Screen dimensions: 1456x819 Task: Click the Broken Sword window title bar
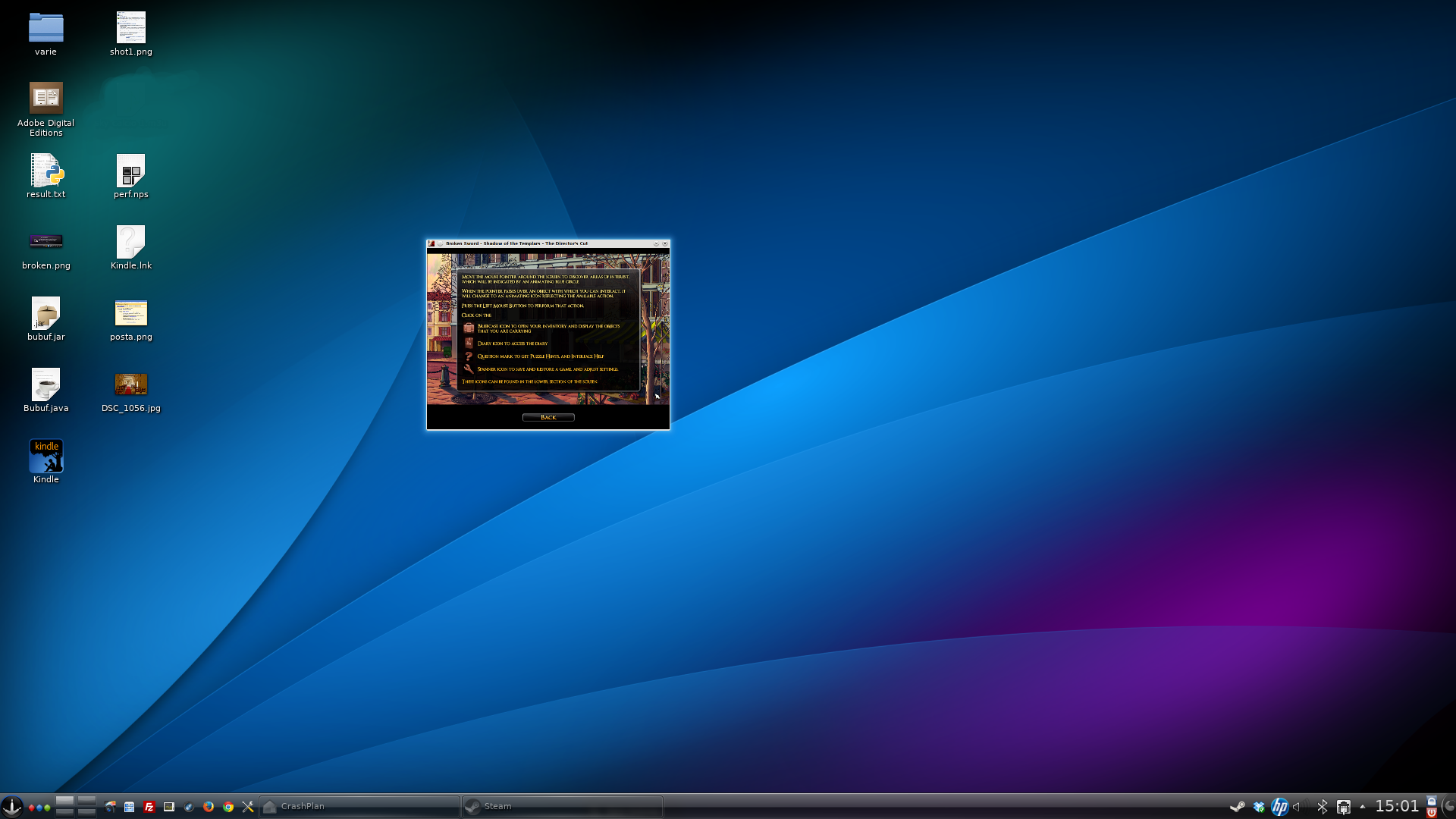[x=548, y=243]
